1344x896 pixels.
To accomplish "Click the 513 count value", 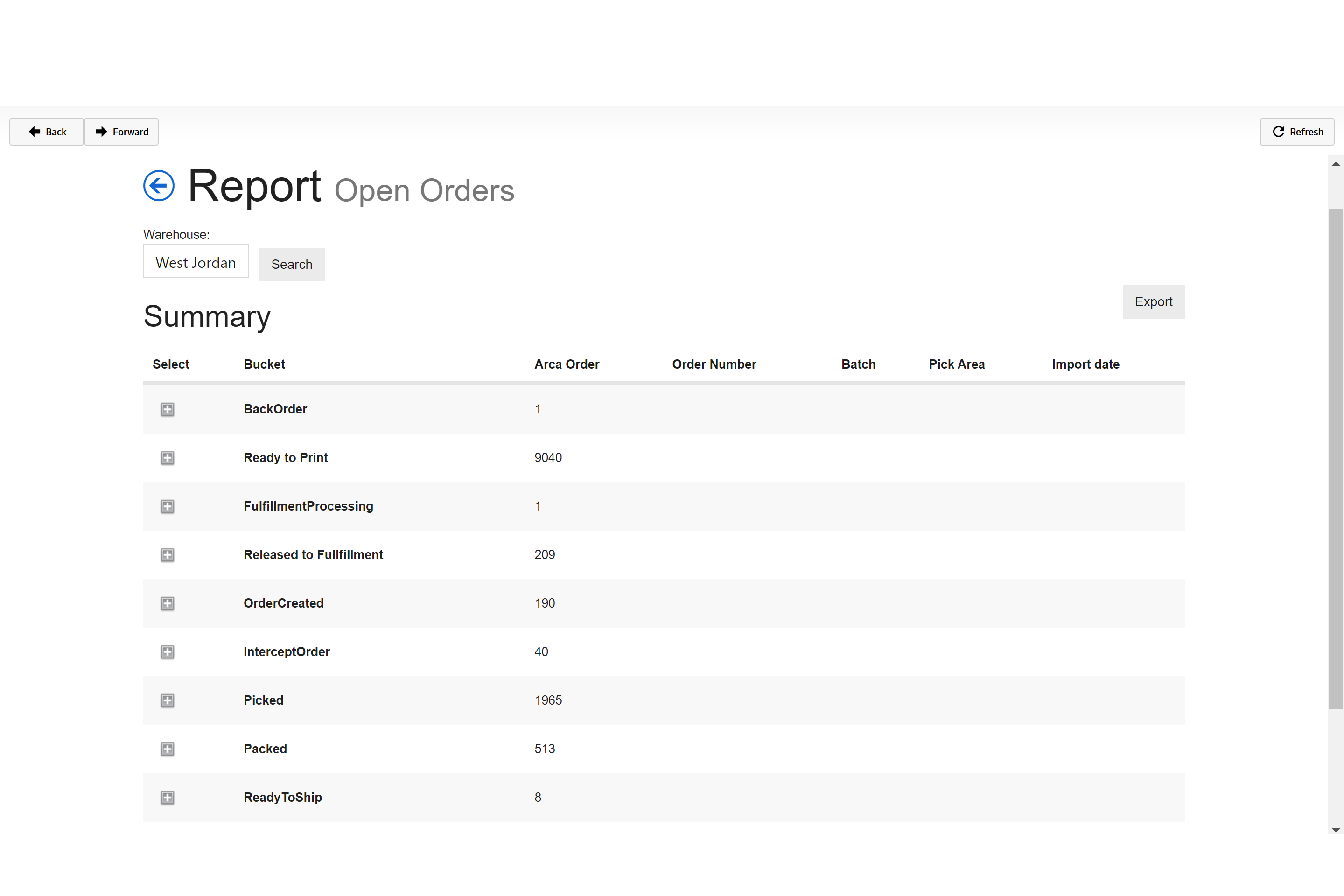I will (x=545, y=749).
